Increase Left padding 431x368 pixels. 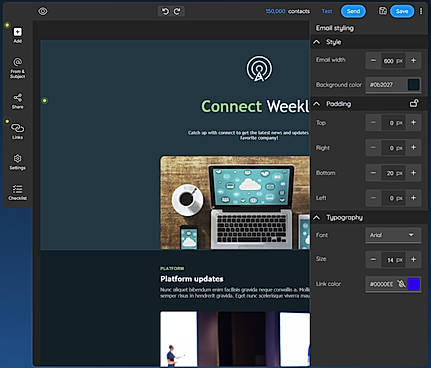click(413, 198)
